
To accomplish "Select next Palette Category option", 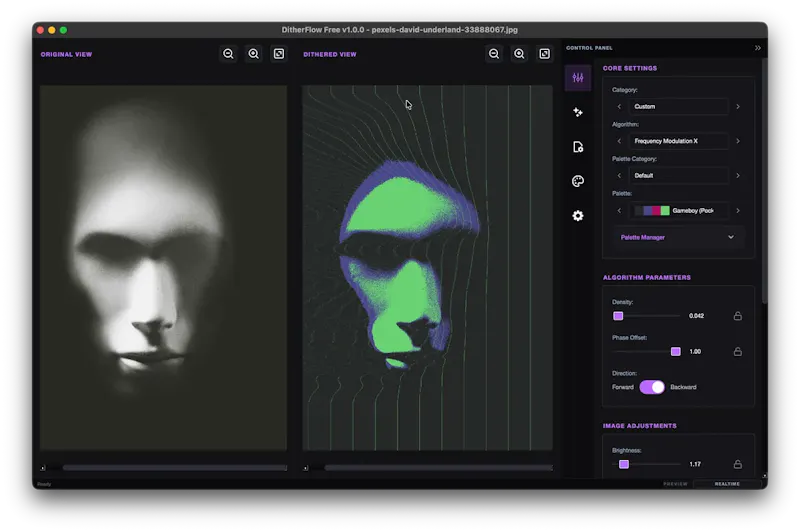I will click(x=738, y=175).
